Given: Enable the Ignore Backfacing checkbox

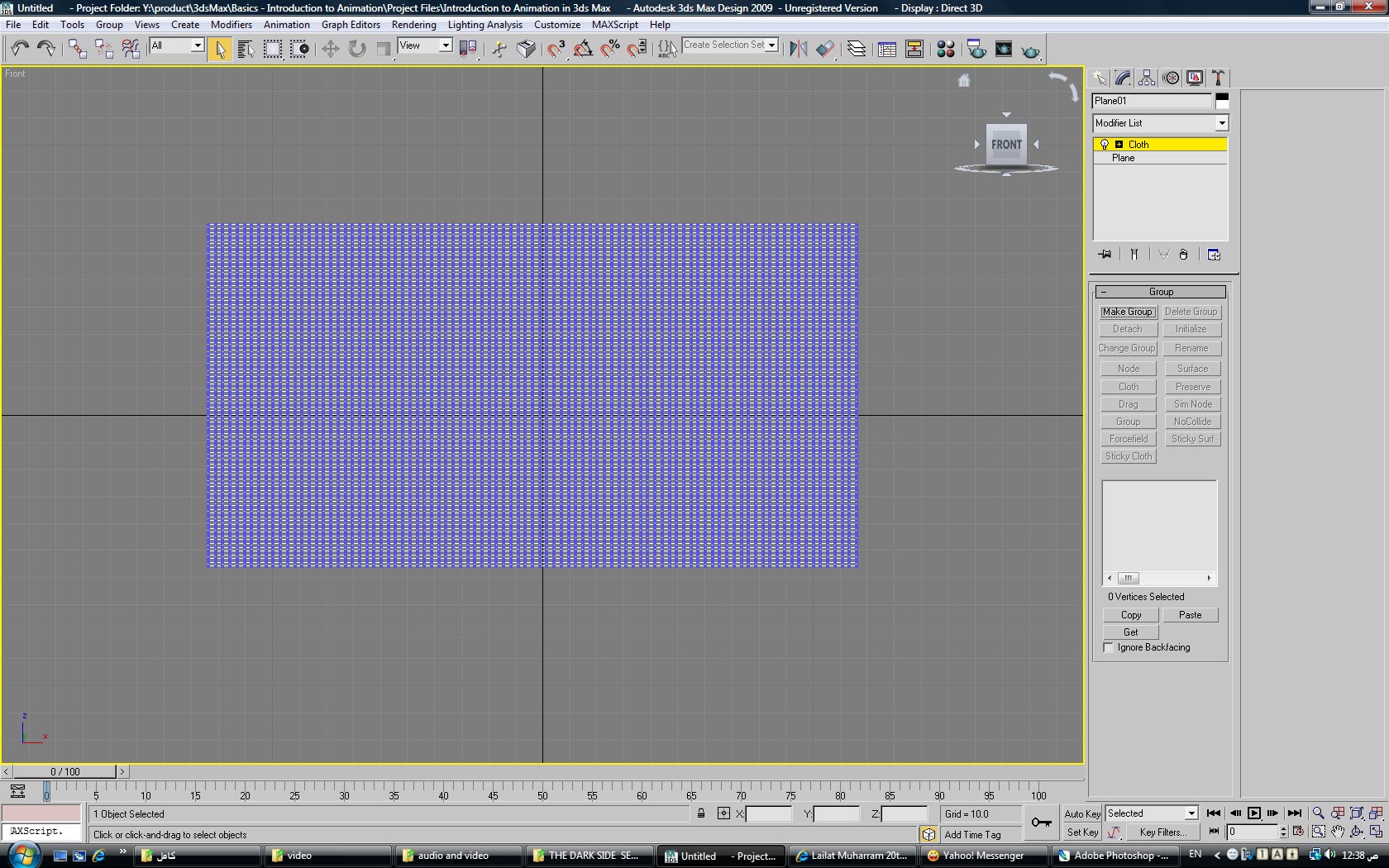Looking at the screenshot, I should click(1109, 647).
